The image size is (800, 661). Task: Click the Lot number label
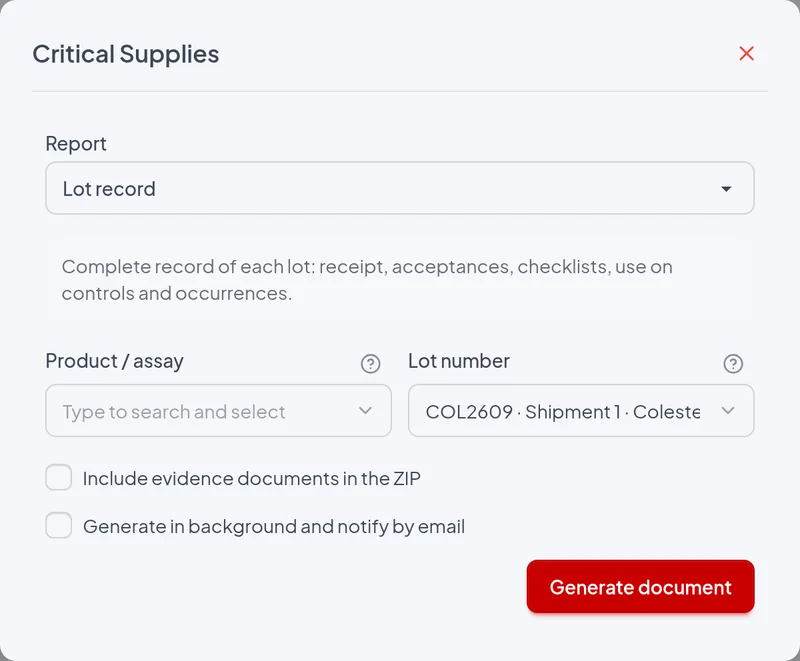click(x=459, y=361)
